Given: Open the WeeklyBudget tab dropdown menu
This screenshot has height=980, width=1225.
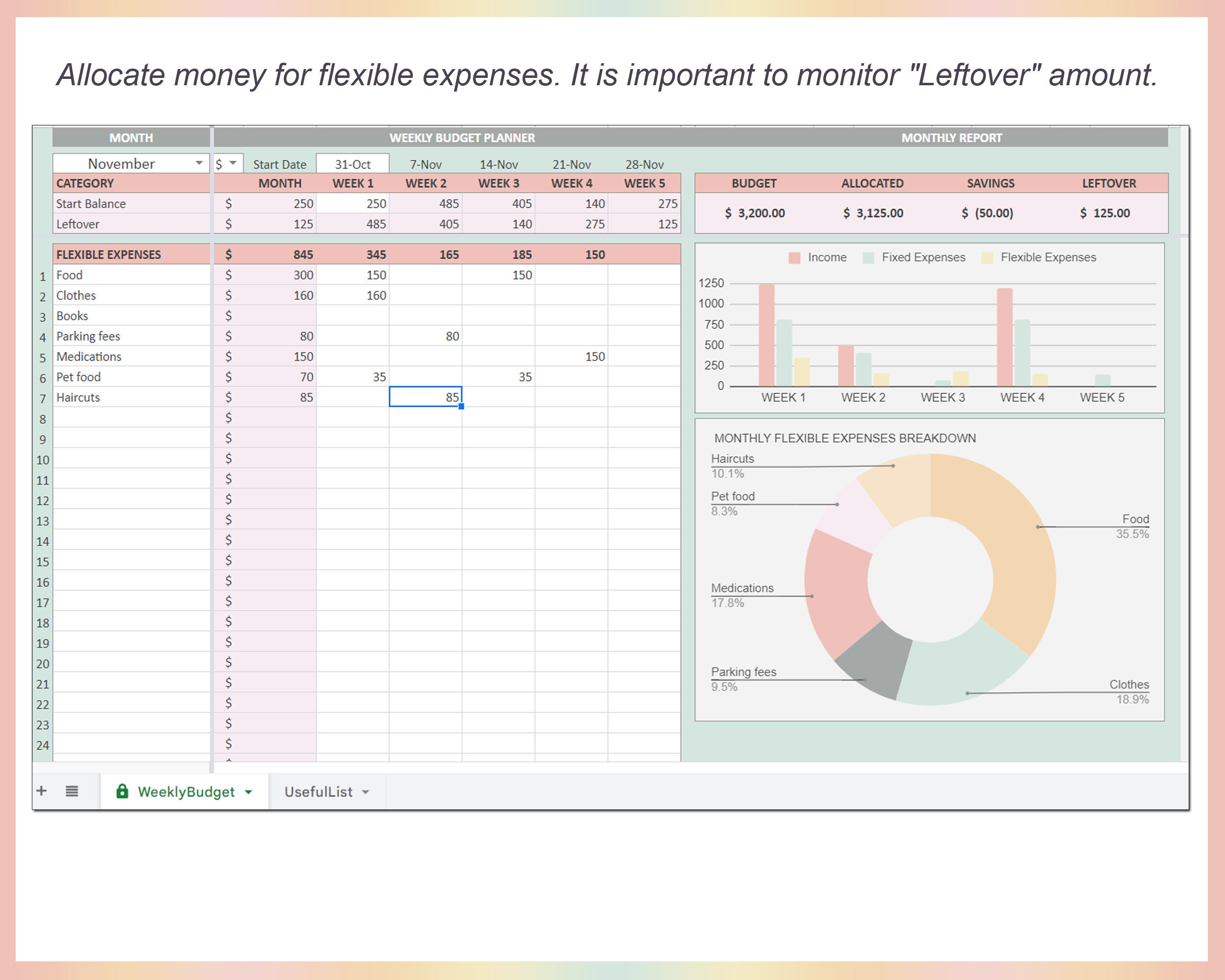Looking at the screenshot, I should [x=248, y=791].
